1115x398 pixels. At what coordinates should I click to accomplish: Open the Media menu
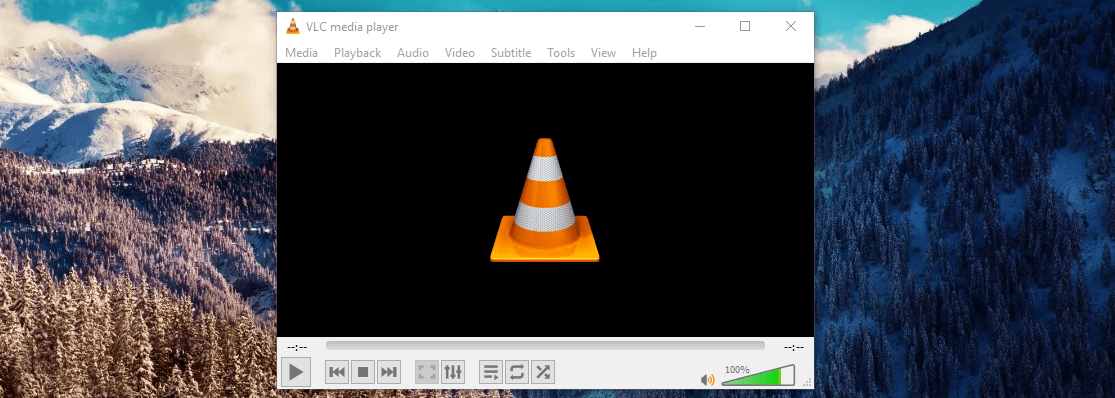tap(302, 53)
